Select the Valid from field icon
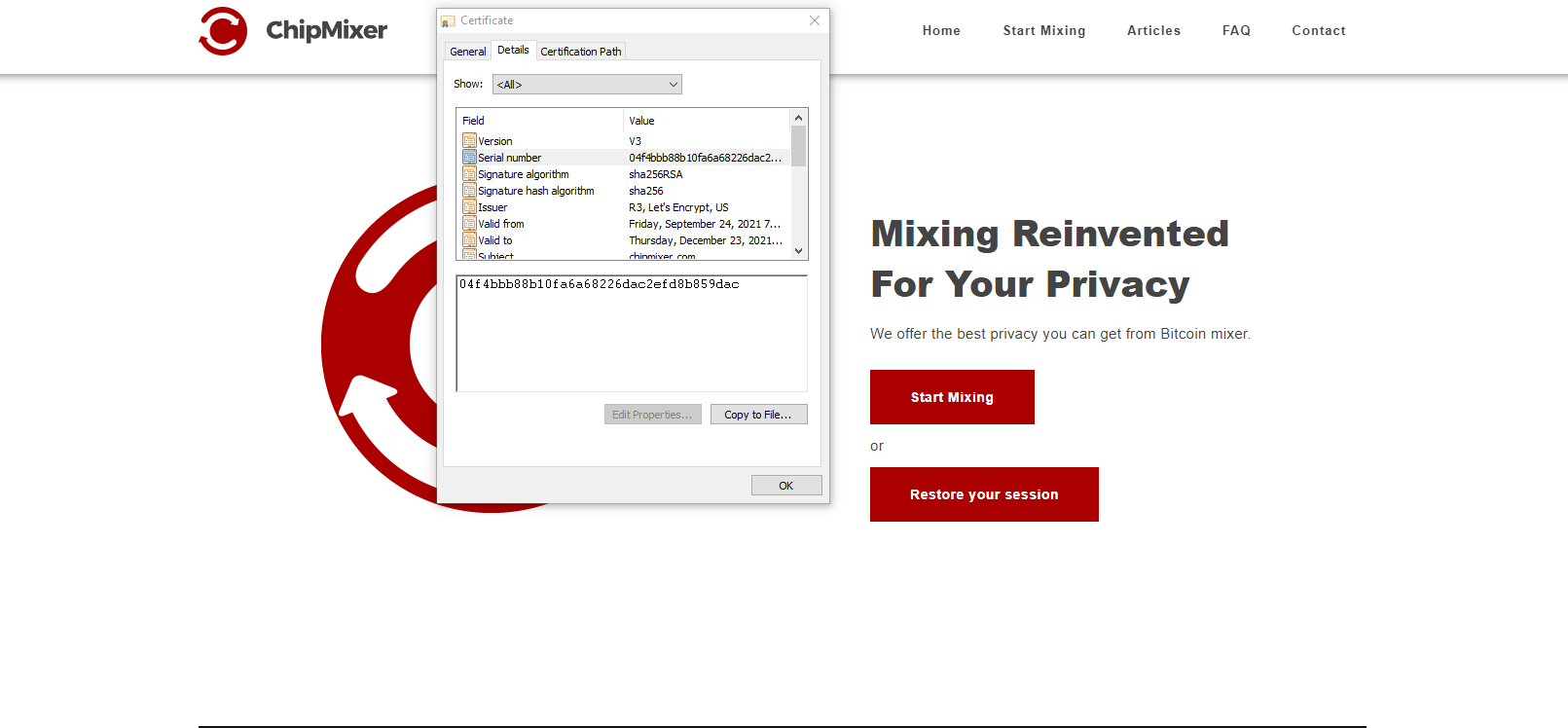This screenshot has height=728, width=1568. [469, 224]
